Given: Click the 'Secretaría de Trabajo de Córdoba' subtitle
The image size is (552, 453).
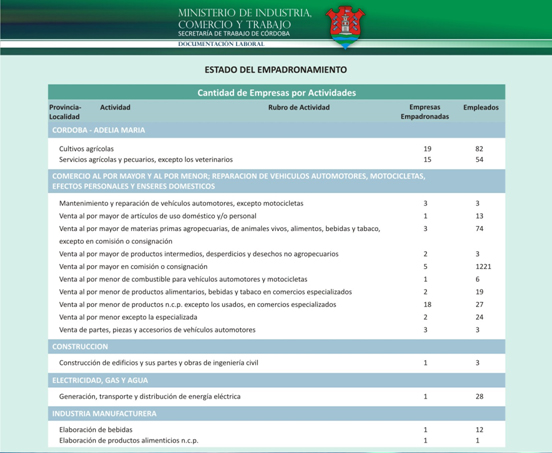Looking at the screenshot, I should 234,34.
